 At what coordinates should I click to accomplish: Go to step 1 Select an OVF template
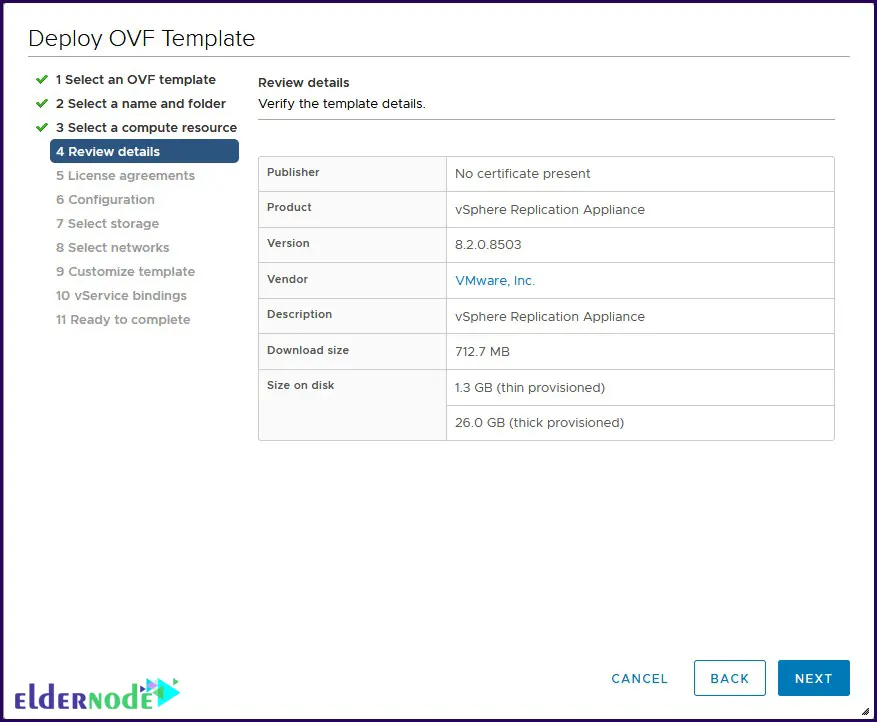point(135,80)
